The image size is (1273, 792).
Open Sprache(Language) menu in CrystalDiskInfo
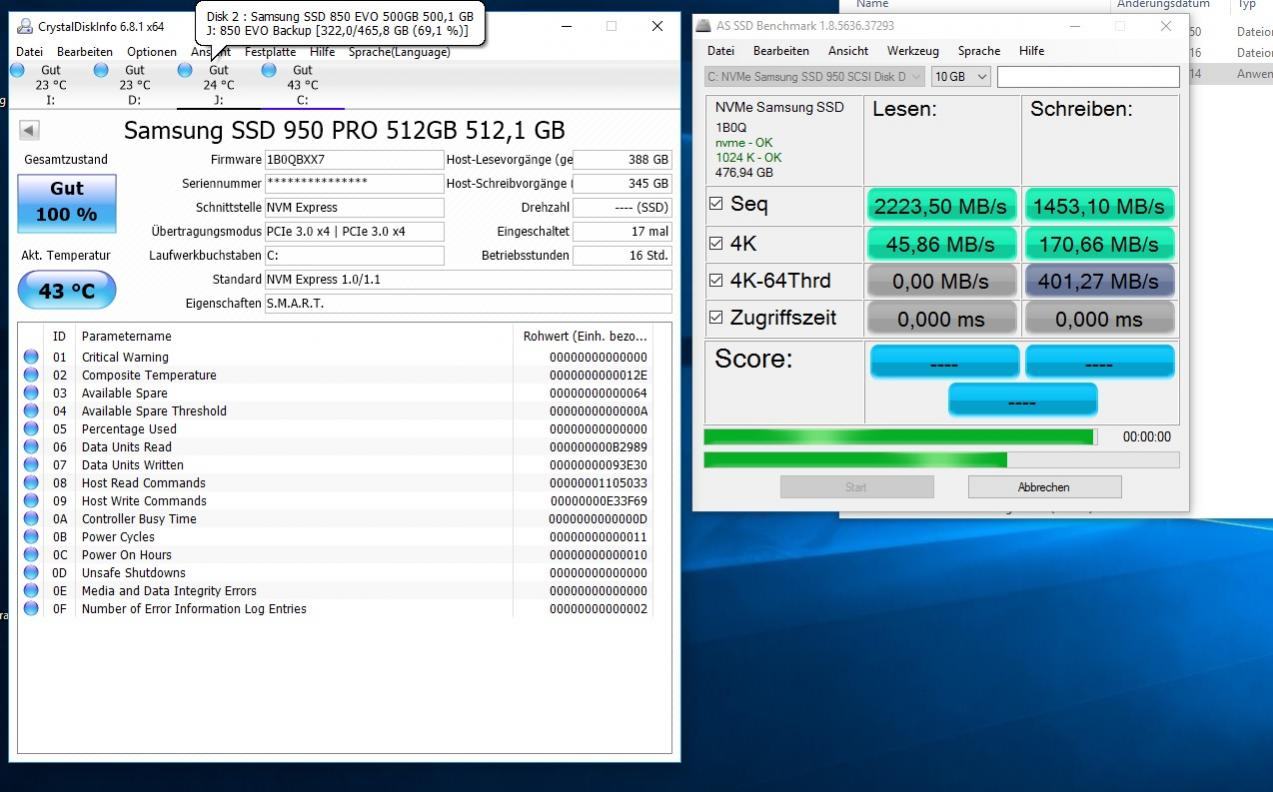click(x=399, y=52)
